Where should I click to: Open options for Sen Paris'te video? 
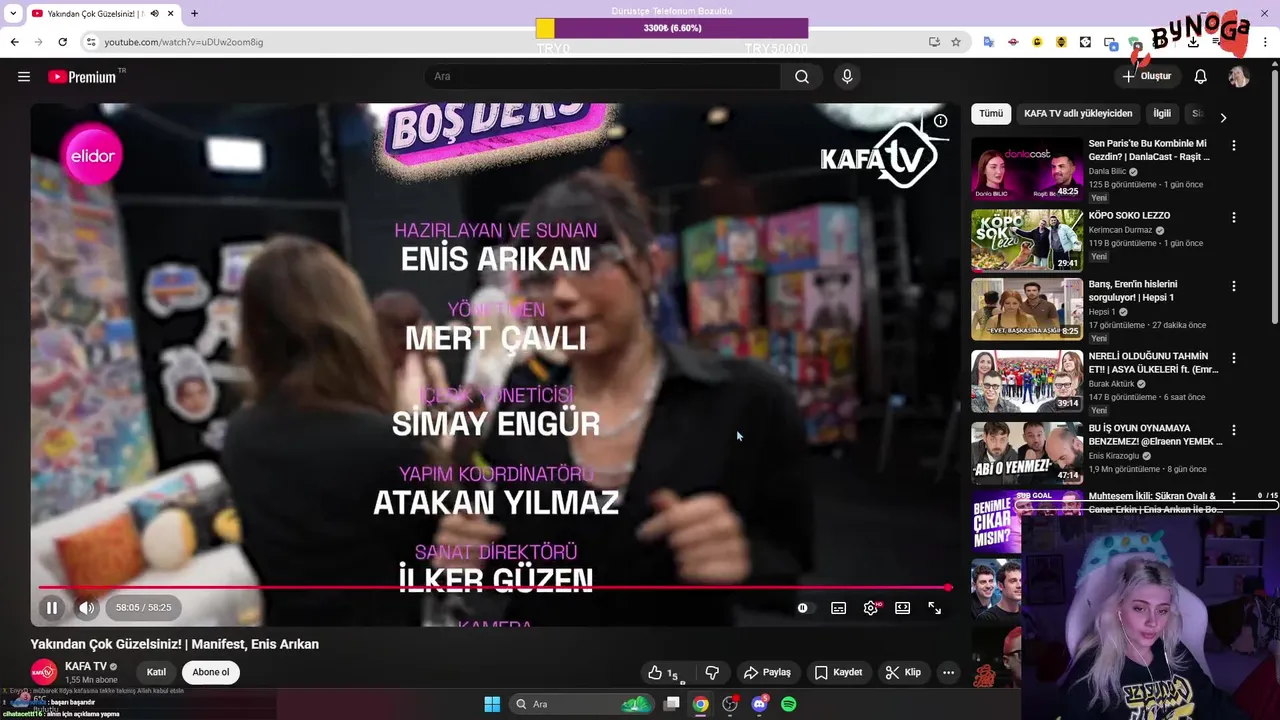(x=1234, y=145)
